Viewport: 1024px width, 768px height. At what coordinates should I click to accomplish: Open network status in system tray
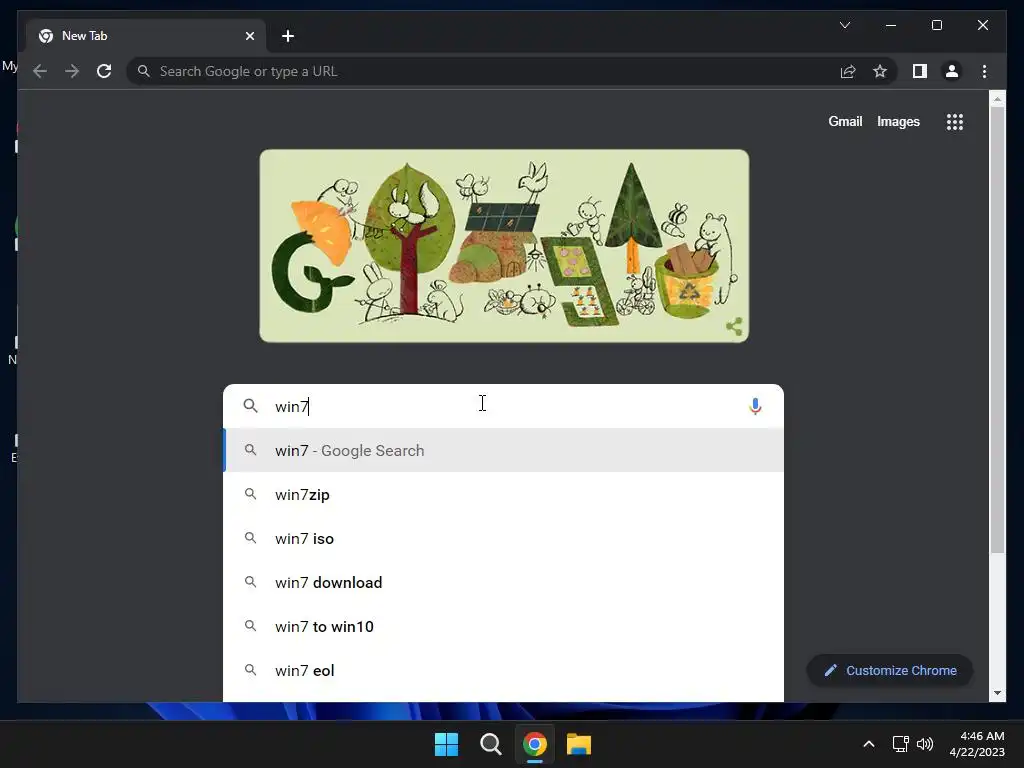pyautogui.click(x=901, y=744)
